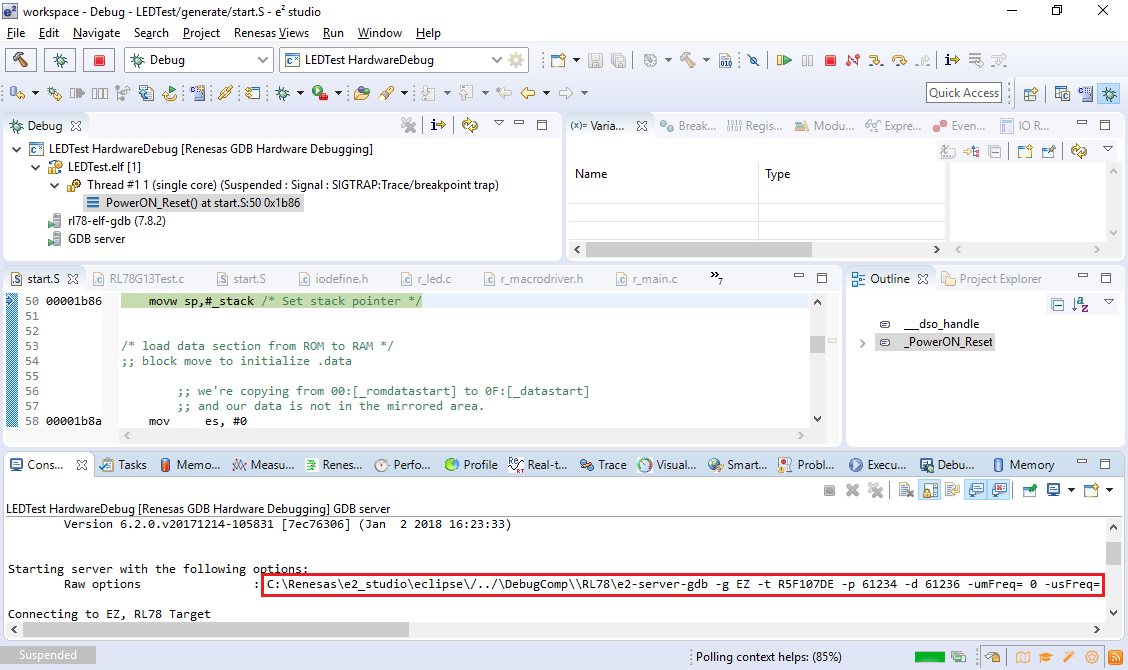Click the Debug bug launch button
This screenshot has height=670, width=1128.
(60, 60)
